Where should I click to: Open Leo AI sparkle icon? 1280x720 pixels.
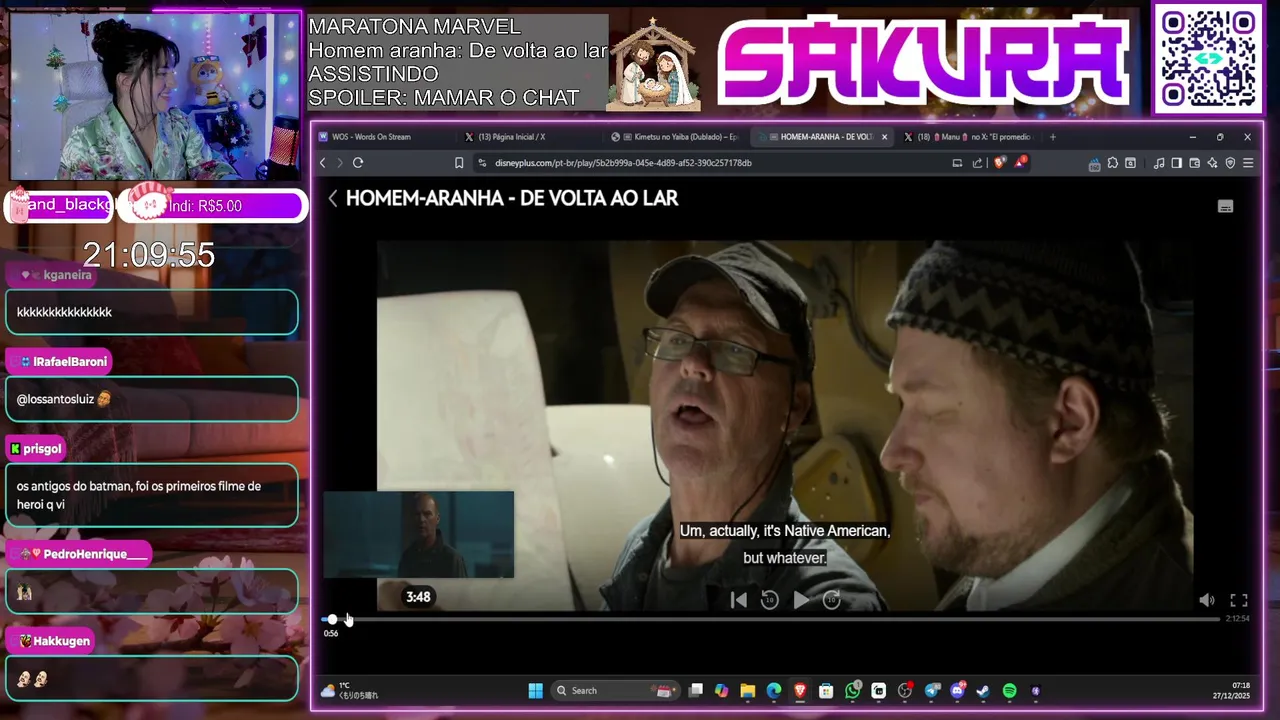click(1212, 163)
